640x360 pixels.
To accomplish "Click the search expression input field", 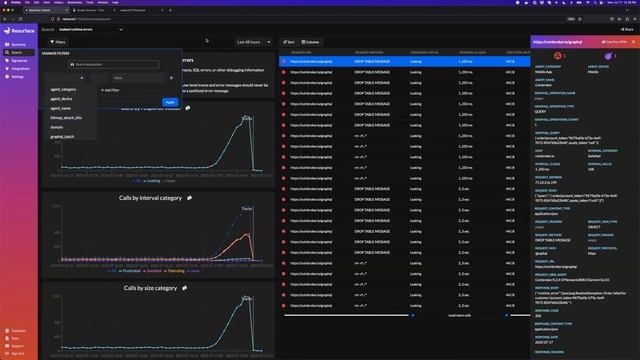I will click(114, 64).
